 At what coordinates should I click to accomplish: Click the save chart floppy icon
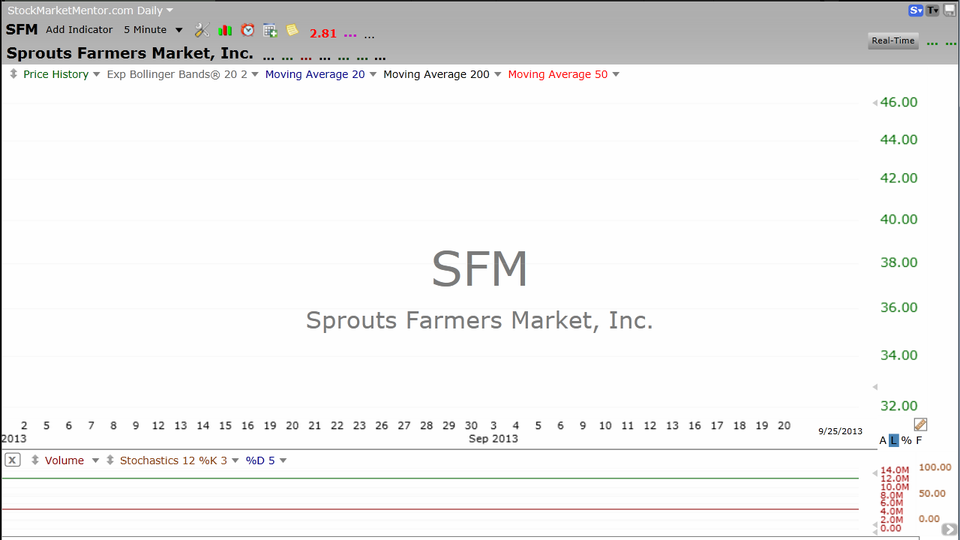click(x=950, y=10)
